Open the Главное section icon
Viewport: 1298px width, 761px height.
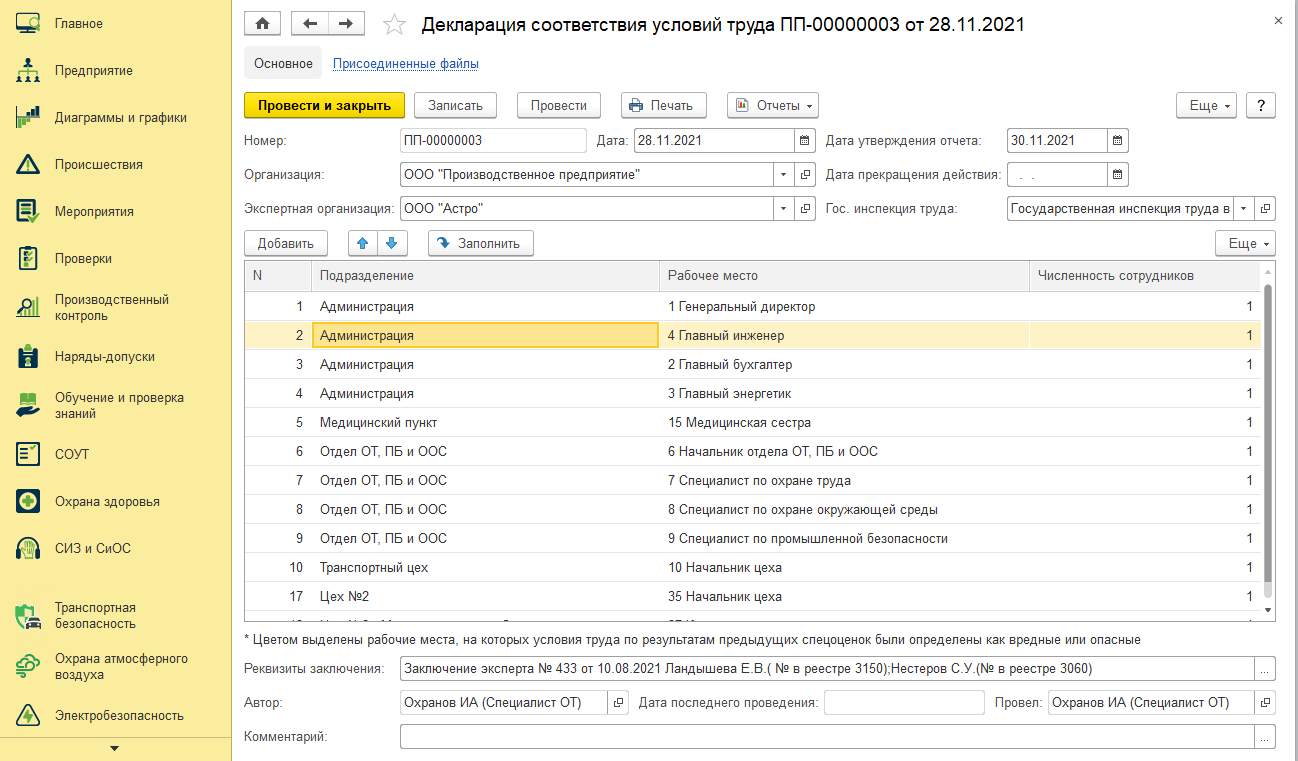[x=28, y=24]
